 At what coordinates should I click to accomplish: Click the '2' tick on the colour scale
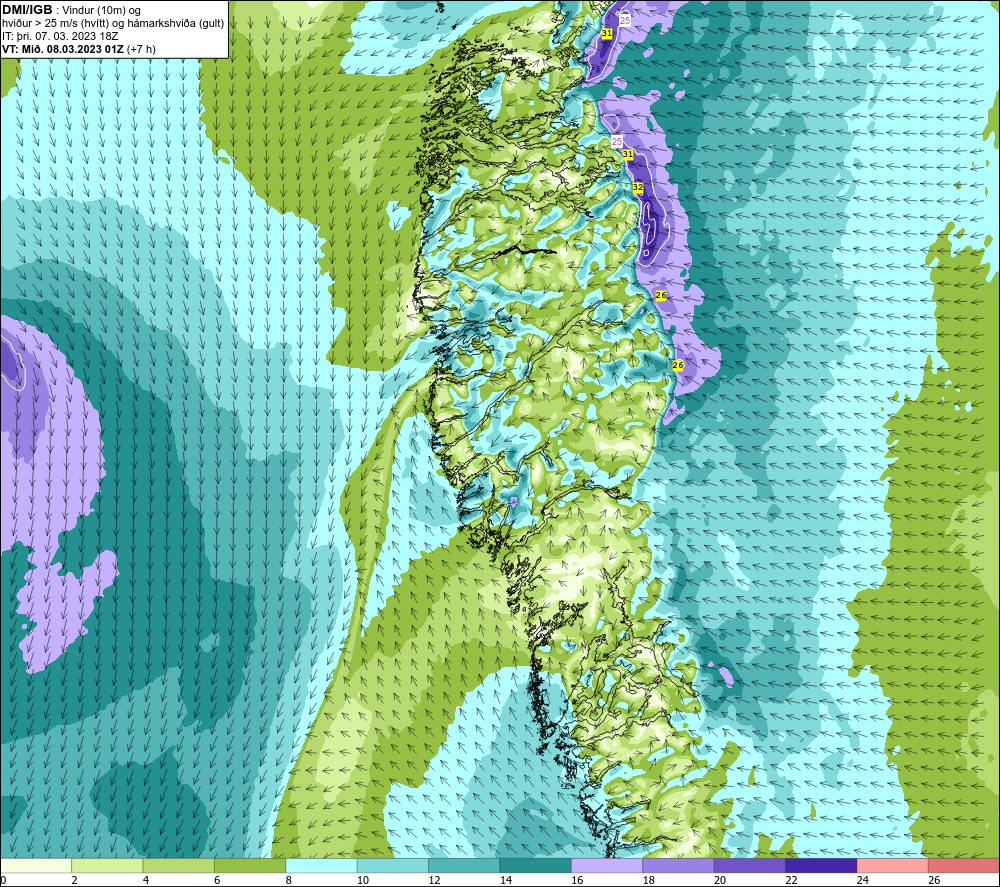click(x=75, y=880)
